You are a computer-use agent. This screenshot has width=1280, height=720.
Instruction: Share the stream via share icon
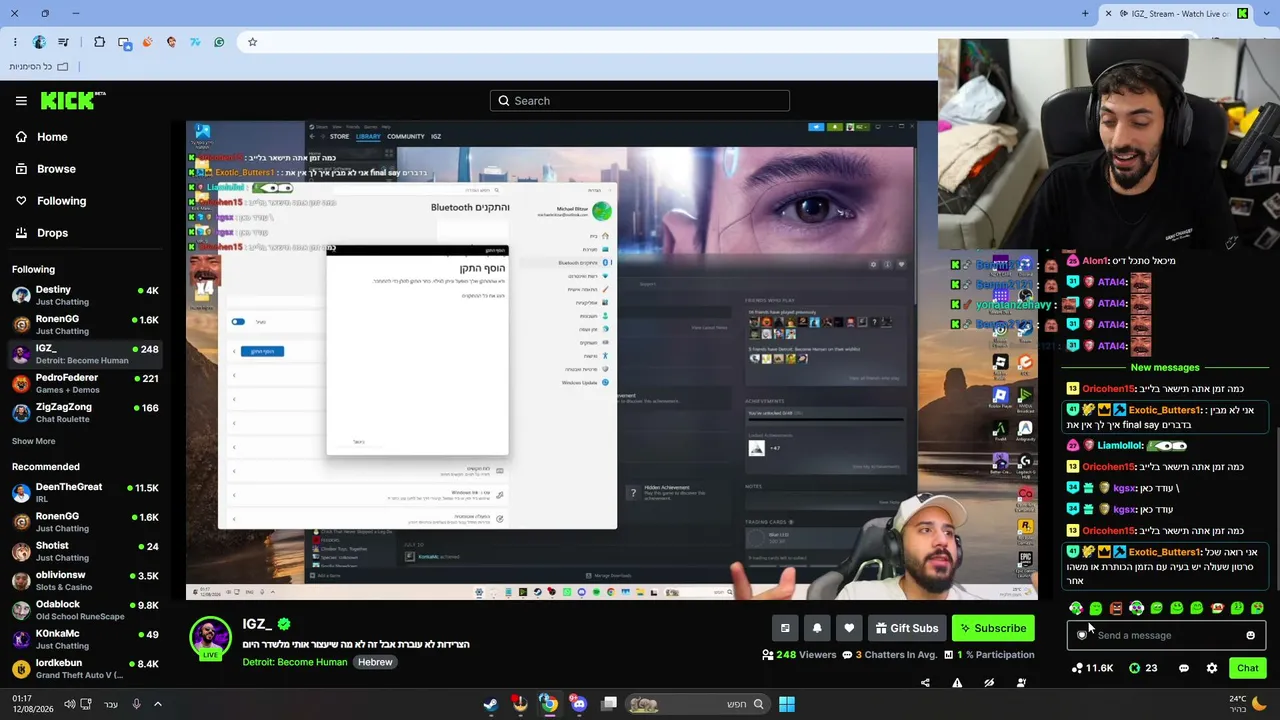click(x=925, y=683)
